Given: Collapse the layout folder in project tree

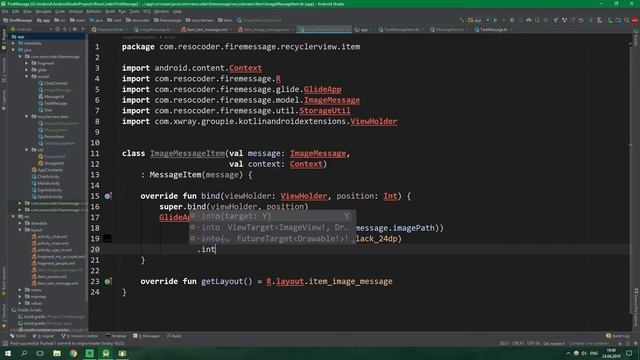Looking at the screenshot, I should [x=20, y=230].
